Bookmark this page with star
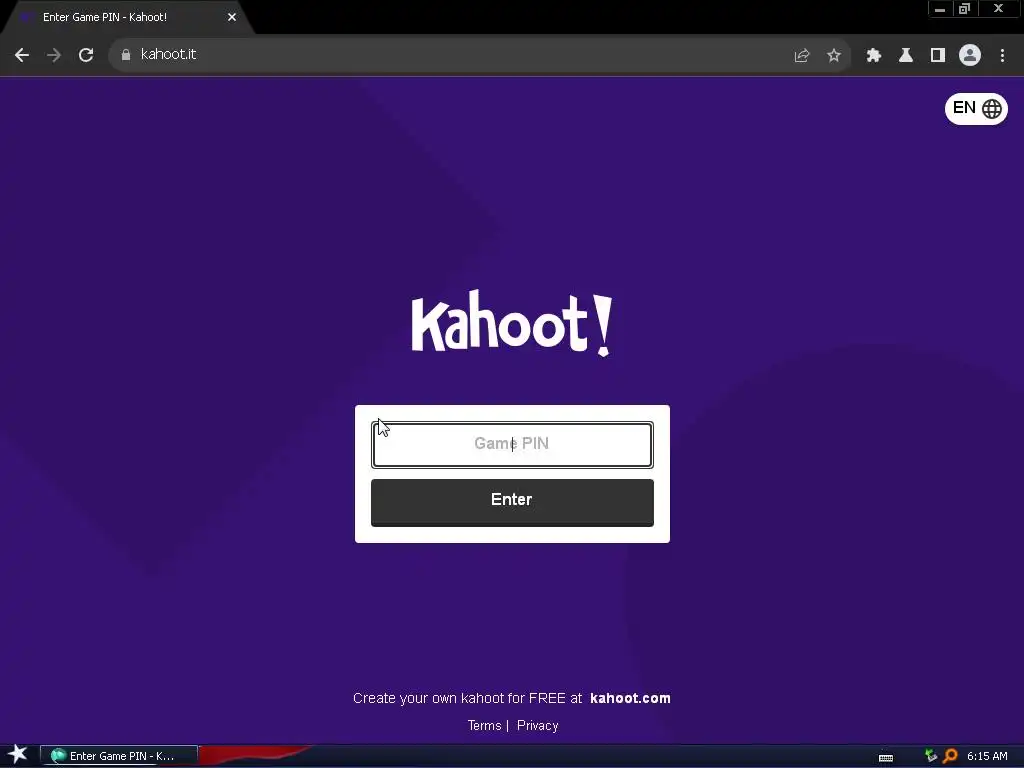The width and height of the screenshot is (1024, 768). [834, 56]
